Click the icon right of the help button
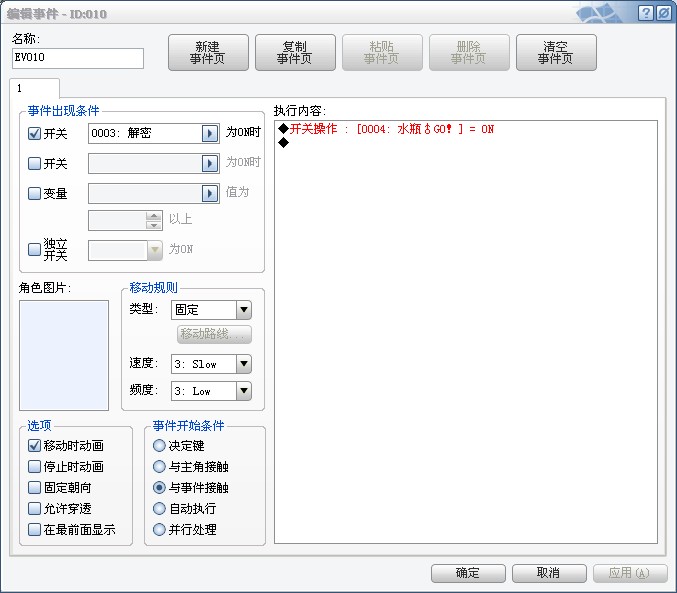 point(663,13)
